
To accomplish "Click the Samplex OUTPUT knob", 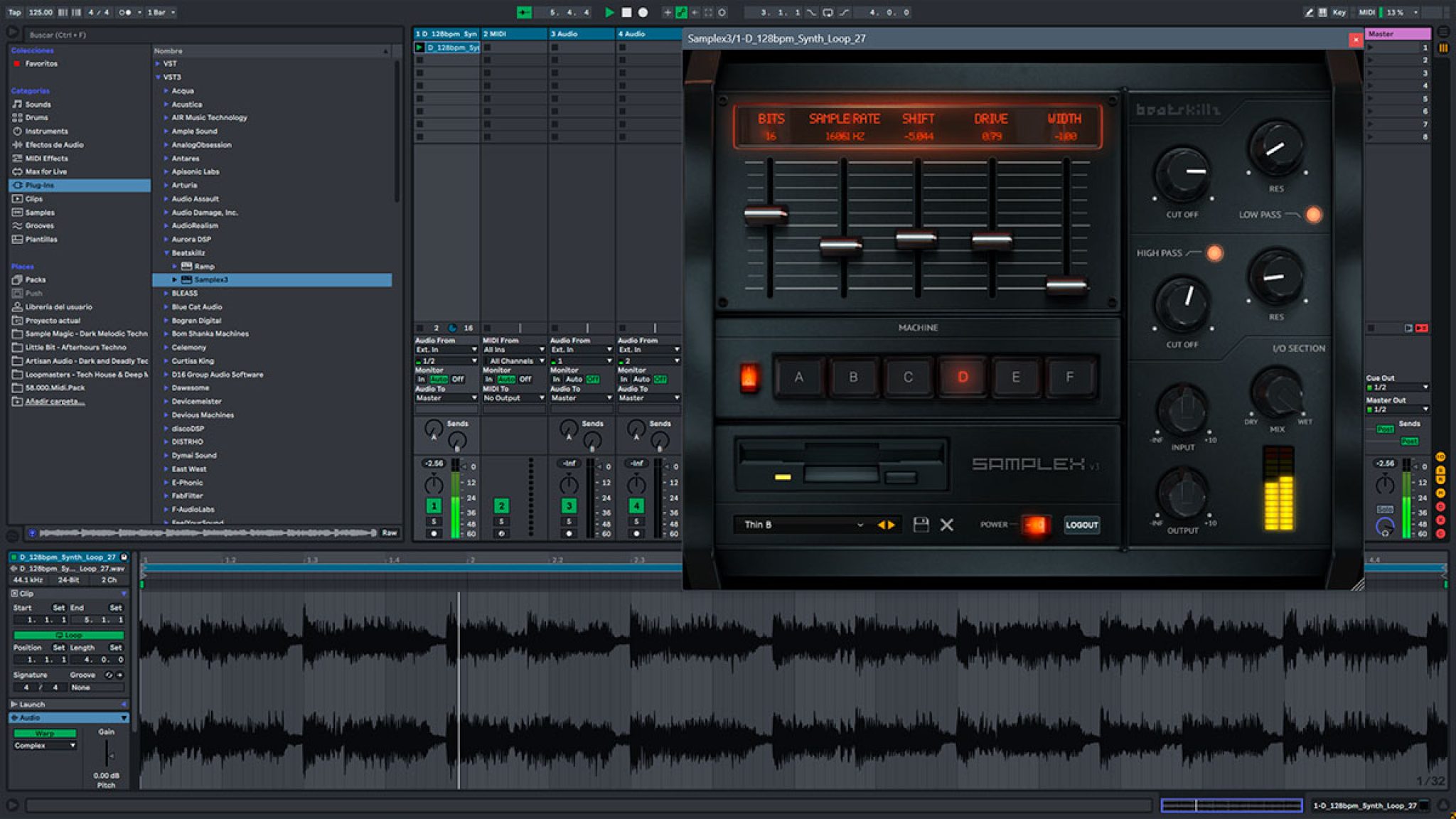I will (1183, 492).
